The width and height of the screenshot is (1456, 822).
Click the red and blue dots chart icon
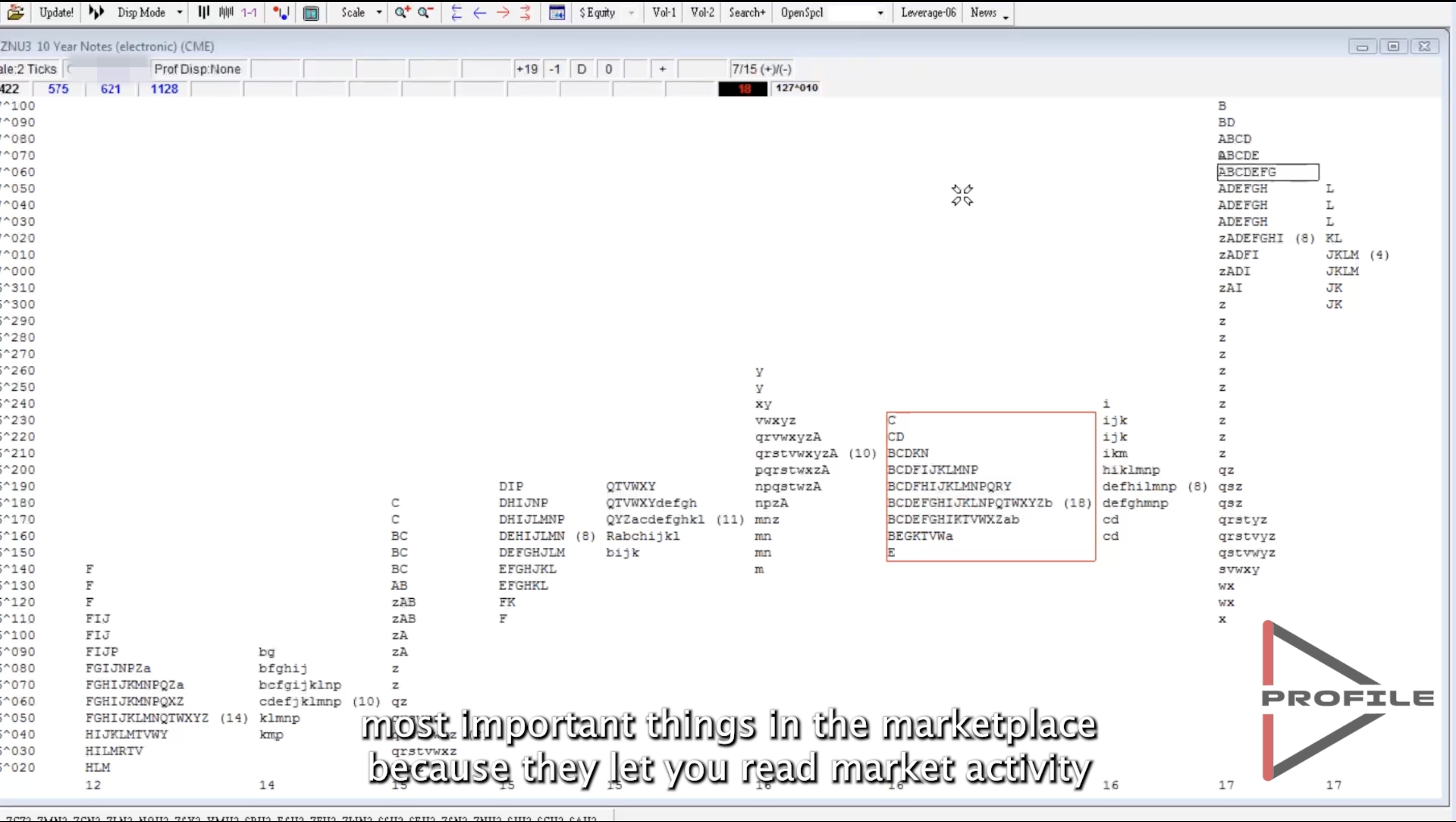(281, 13)
